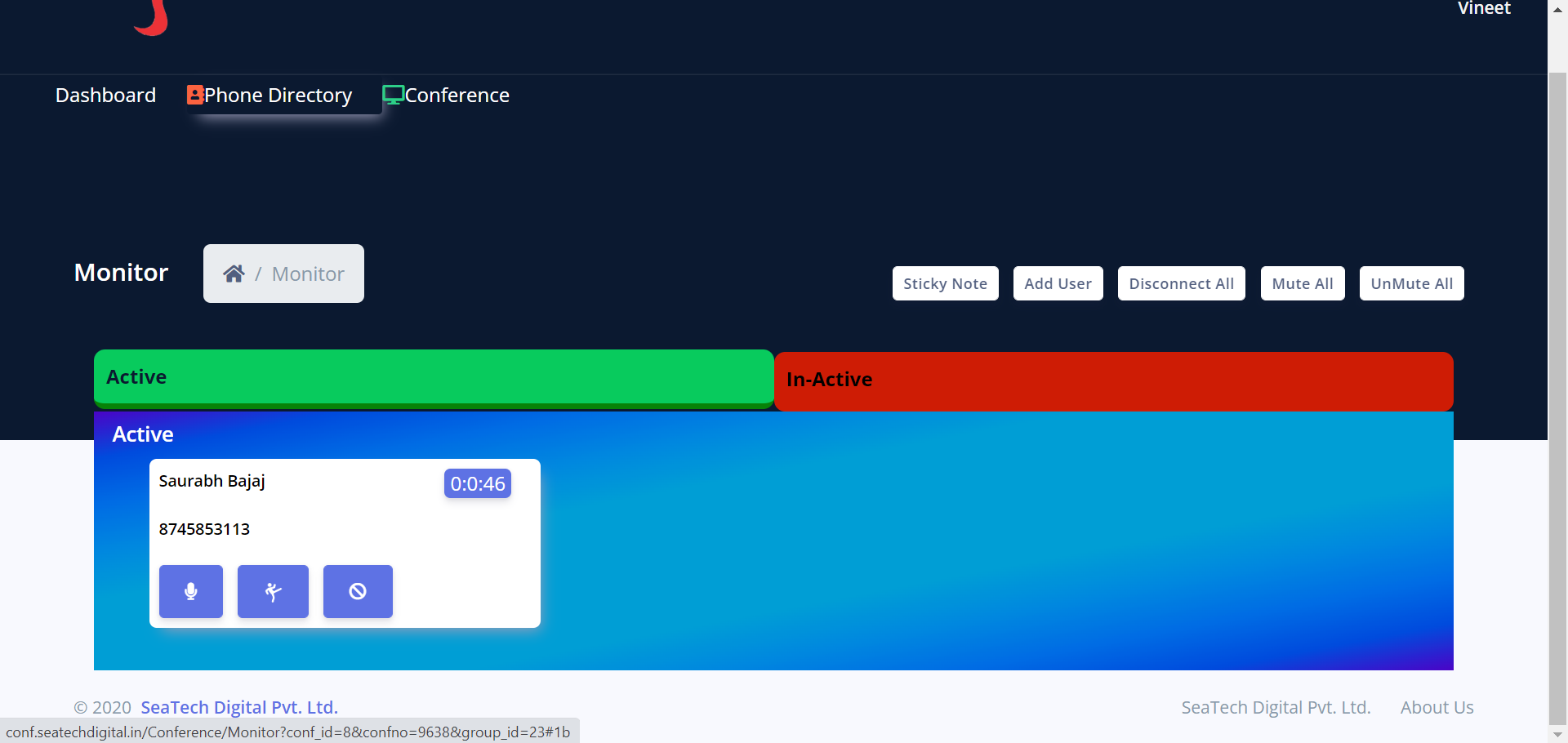Click the red logo at the top

[x=152, y=18]
